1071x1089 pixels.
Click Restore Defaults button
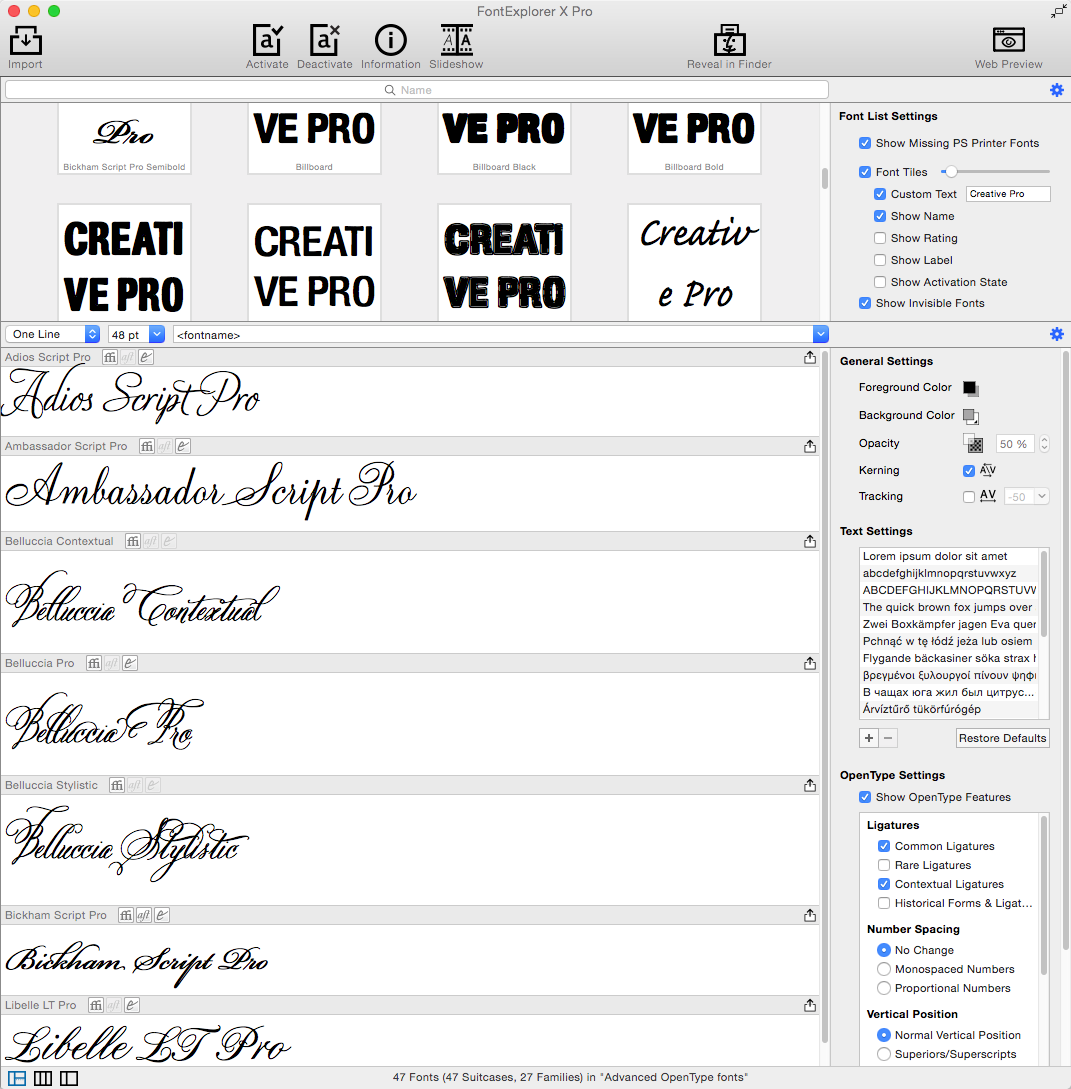[1002, 738]
